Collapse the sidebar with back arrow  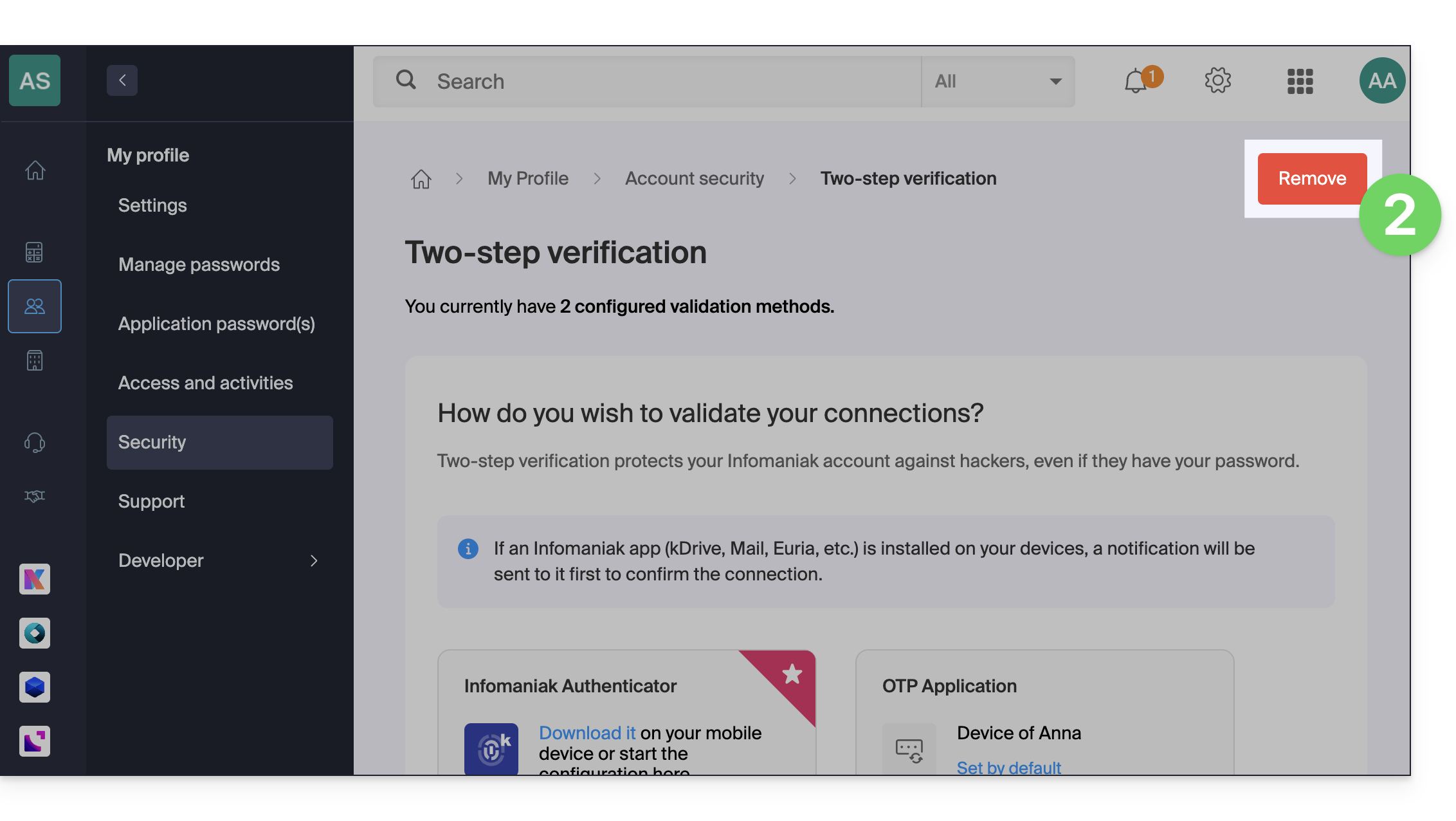122,80
